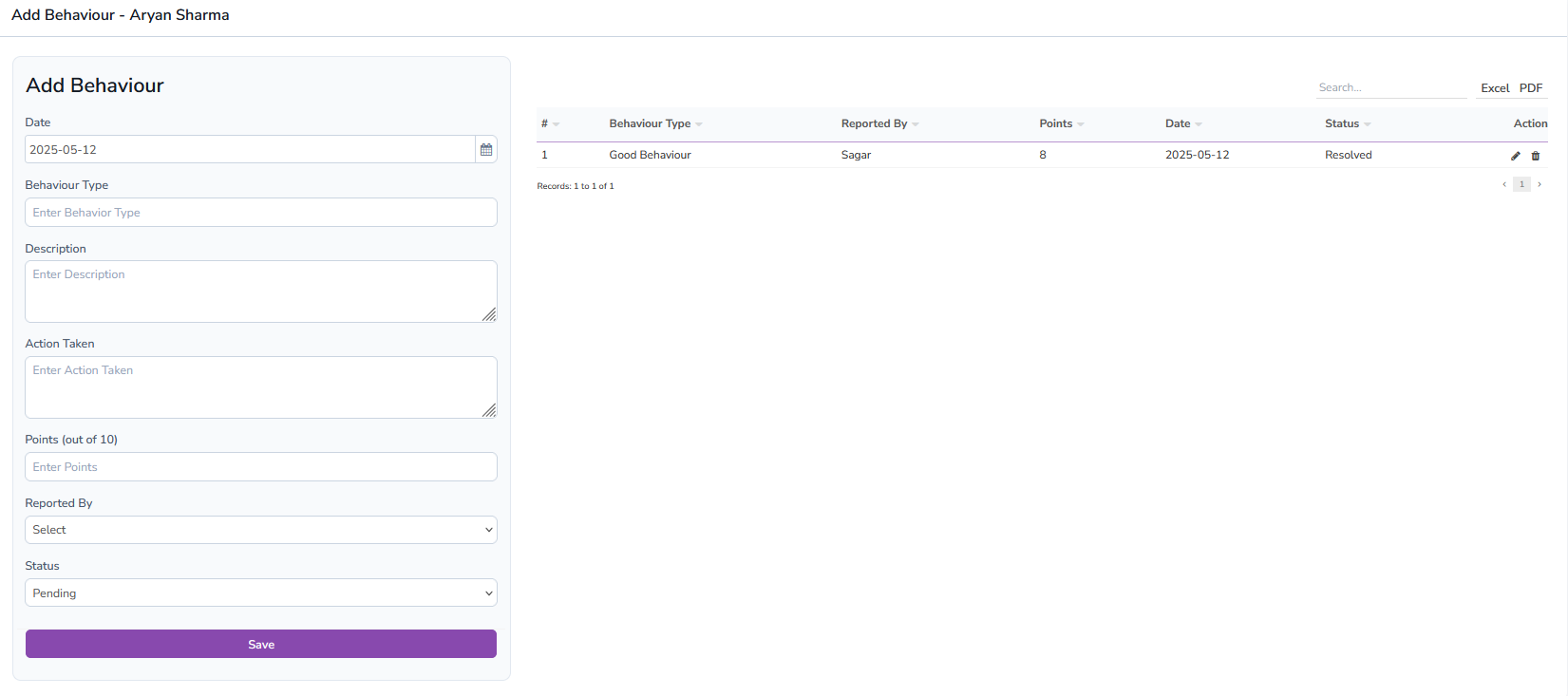Screen dimensions: 1568x696
Task: Click into the Action Taken text area
Action: [261, 387]
